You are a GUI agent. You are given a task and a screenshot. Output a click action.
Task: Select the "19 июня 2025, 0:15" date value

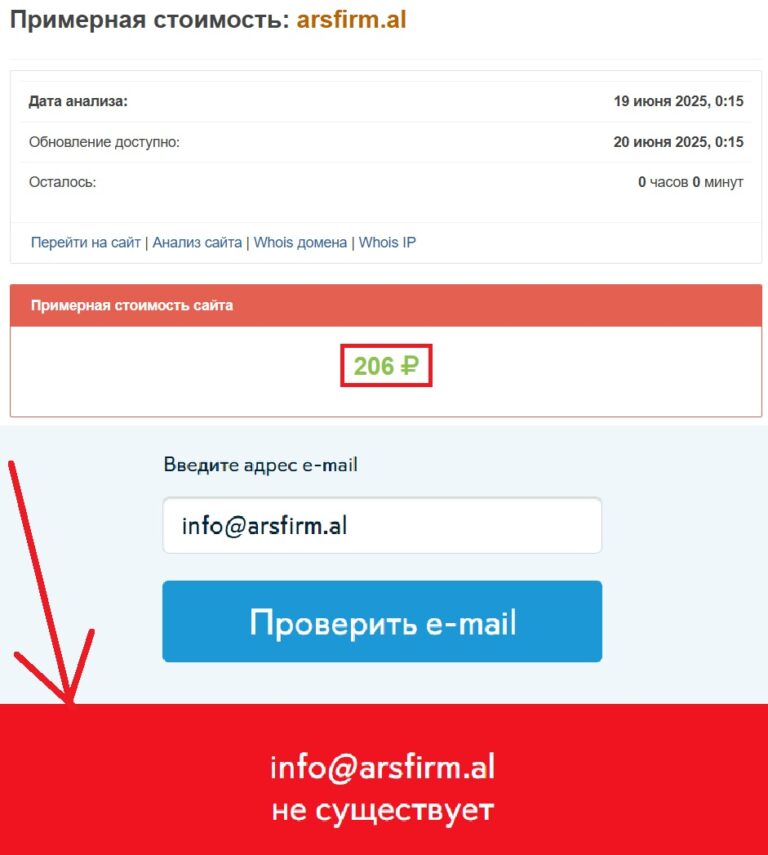pos(679,101)
